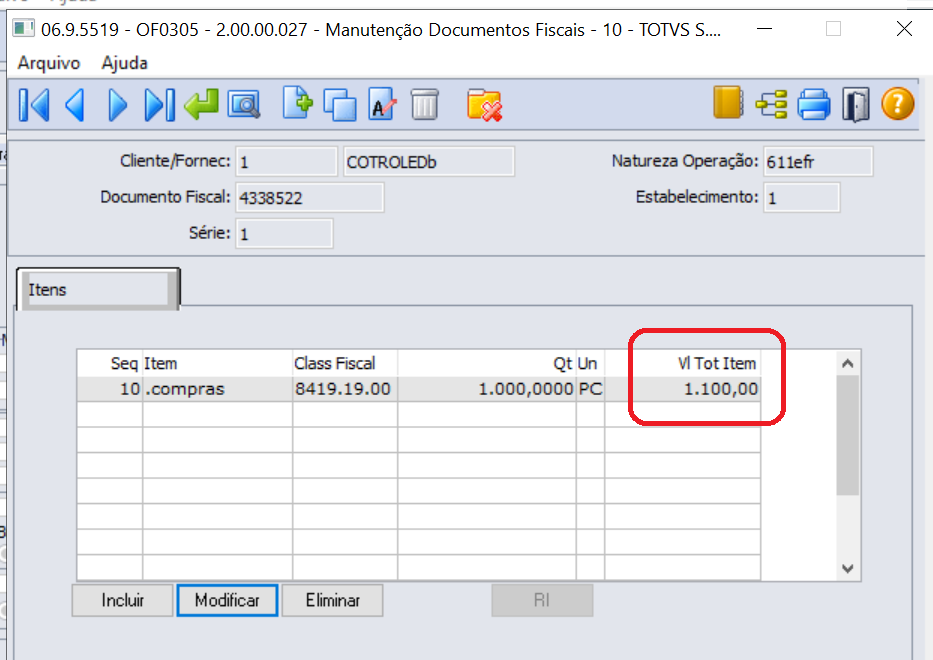Image resolution: width=933 pixels, height=660 pixels.
Task: Open the hierarchy tree diagram icon
Action: [771, 105]
